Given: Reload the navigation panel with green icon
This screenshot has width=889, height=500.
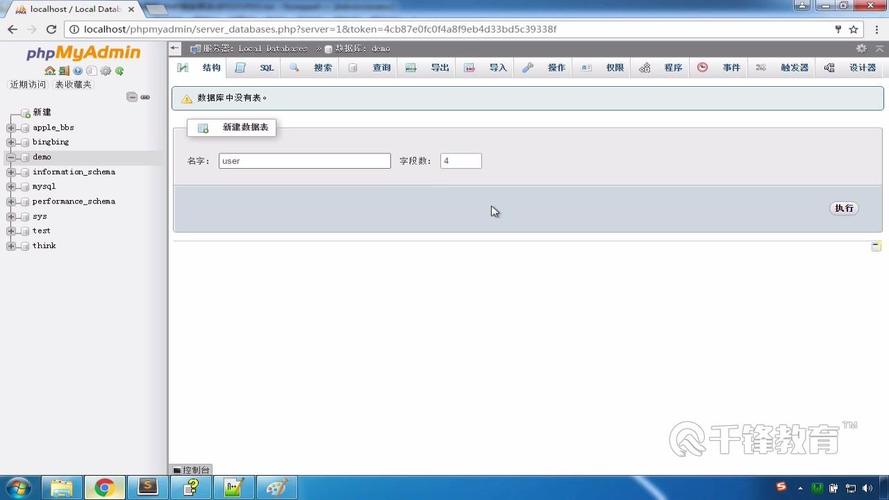Looking at the screenshot, I should pyautogui.click(x=120, y=71).
